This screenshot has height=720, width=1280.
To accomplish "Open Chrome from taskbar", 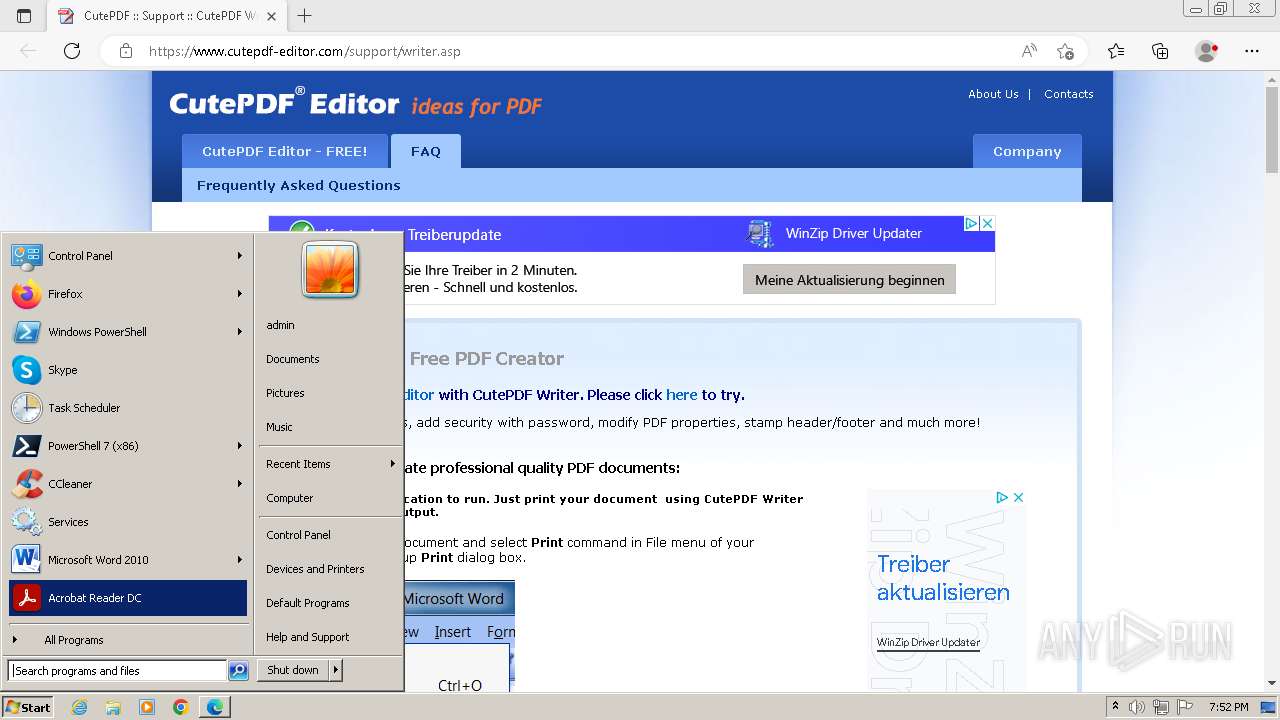I will click(180, 707).
